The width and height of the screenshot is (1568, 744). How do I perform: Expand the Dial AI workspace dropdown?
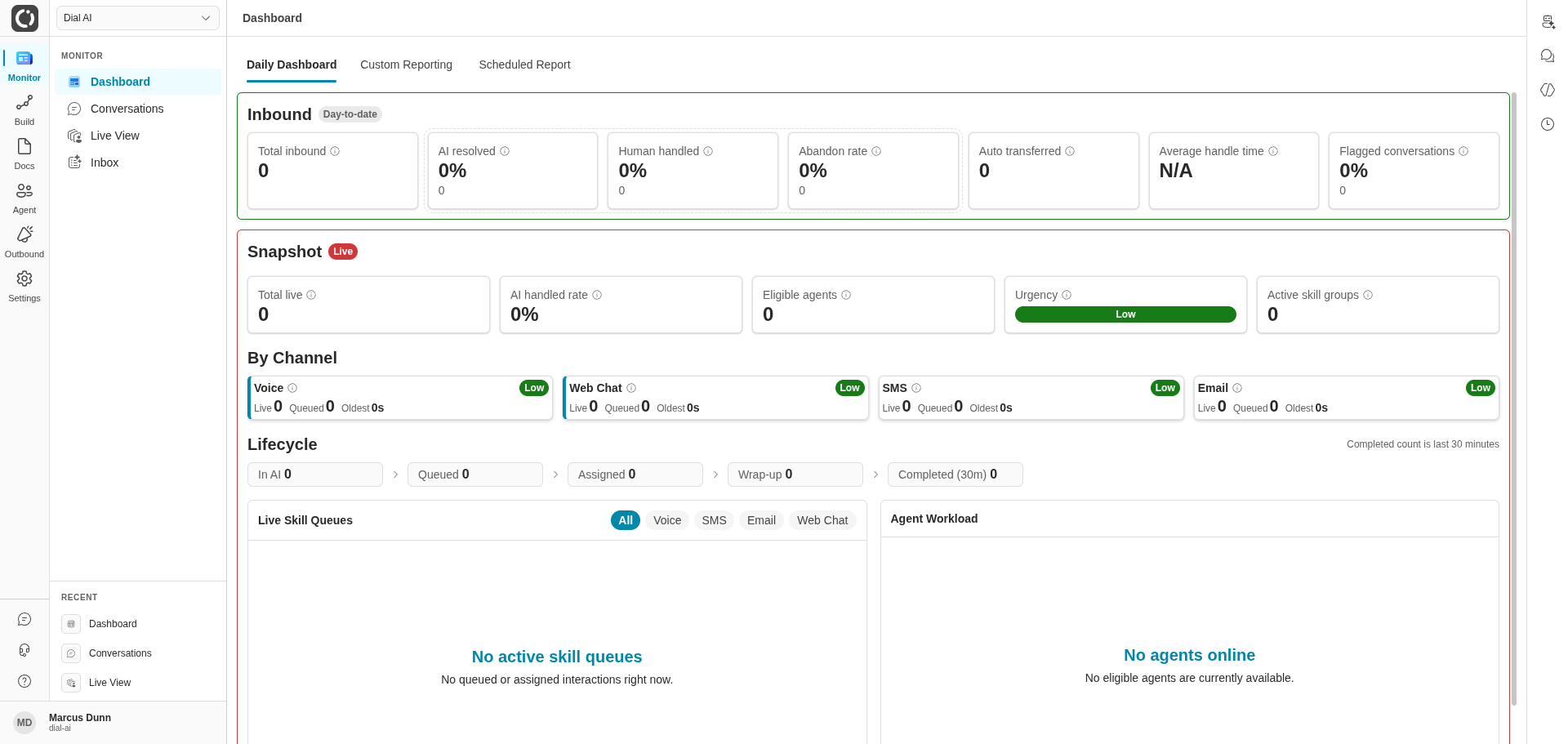point(138,18)
